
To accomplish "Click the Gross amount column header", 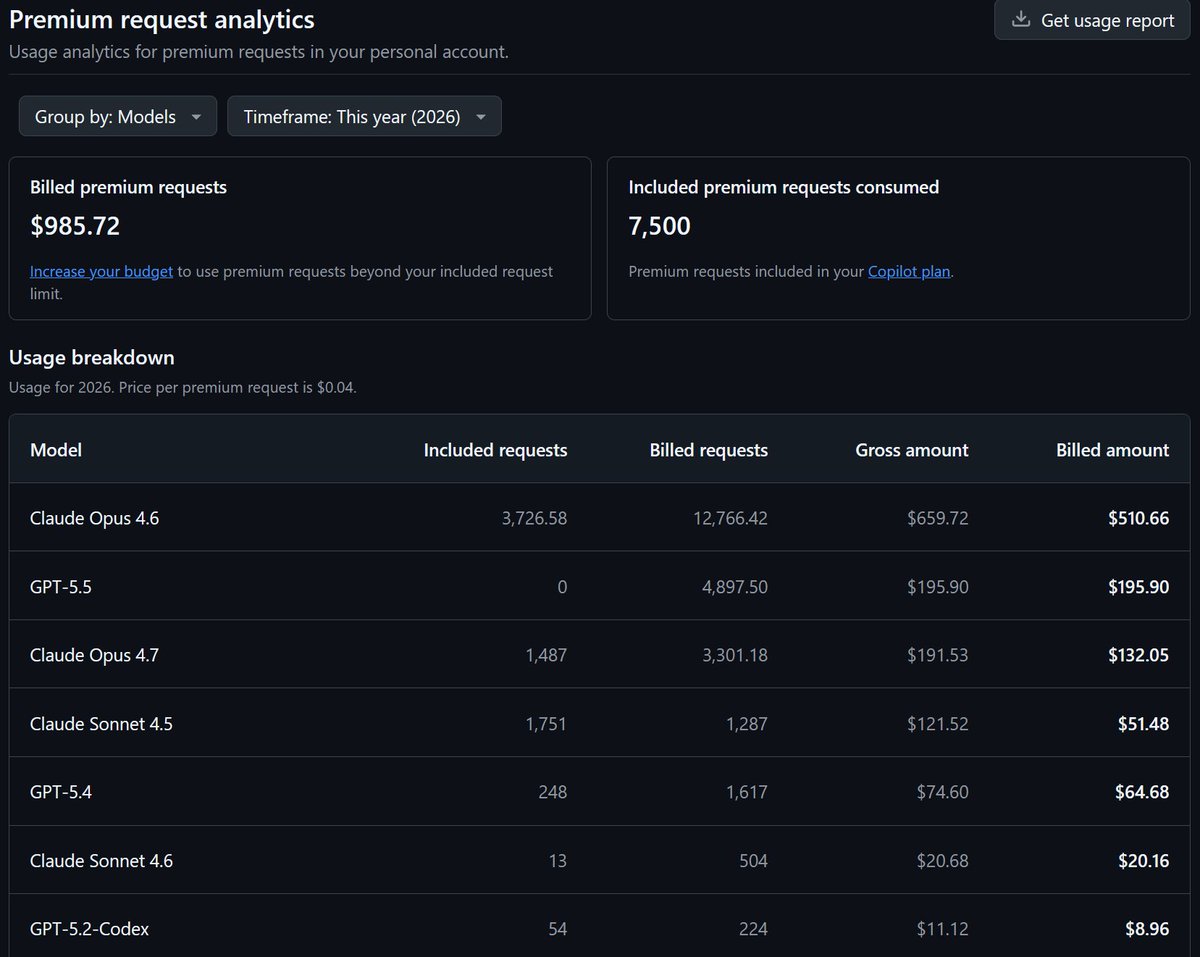I will click(912, 450).
